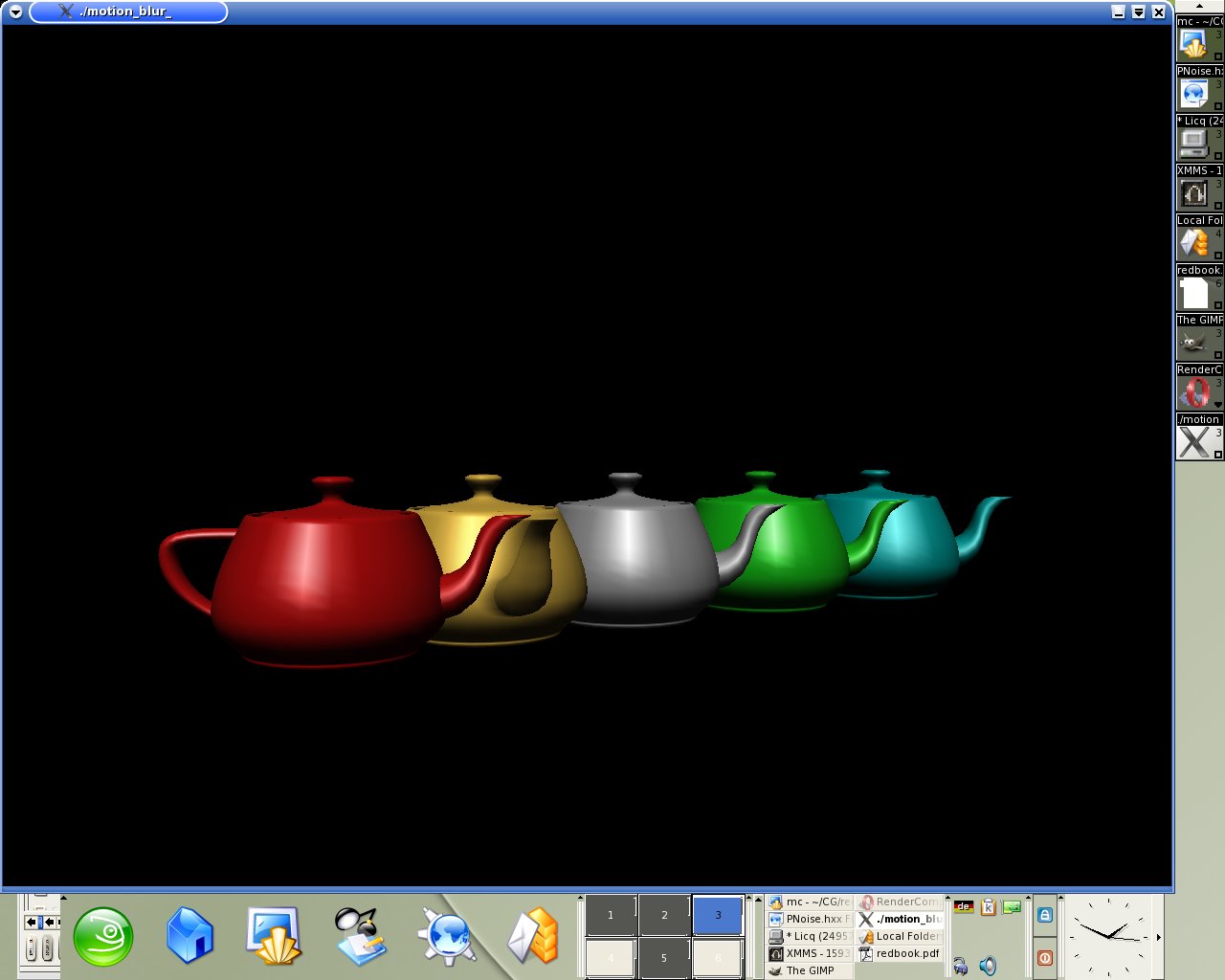
Task: Log out using the red power button
Action: (x=1045, y=957)
